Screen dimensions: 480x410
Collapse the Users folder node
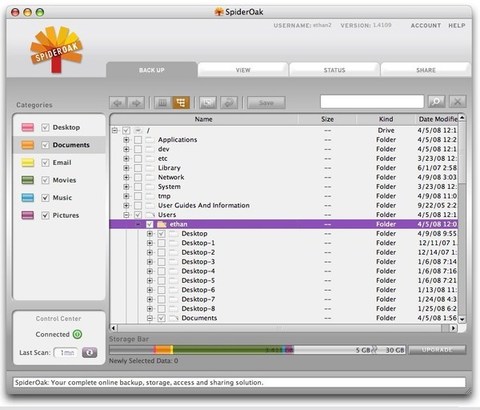(126, 215)
